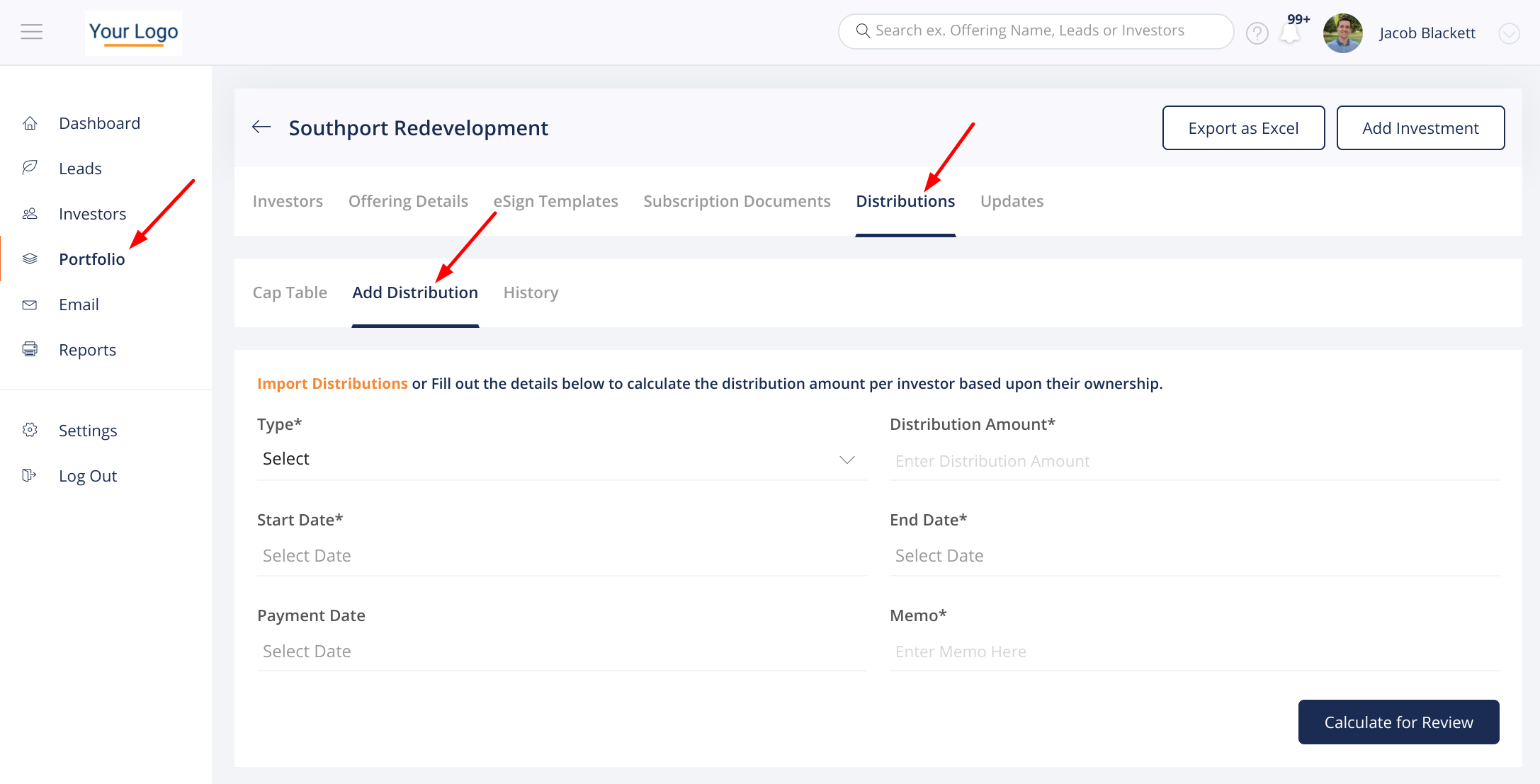Click the Email envelope icon
1540x784 pixels.
click(30, 305)
